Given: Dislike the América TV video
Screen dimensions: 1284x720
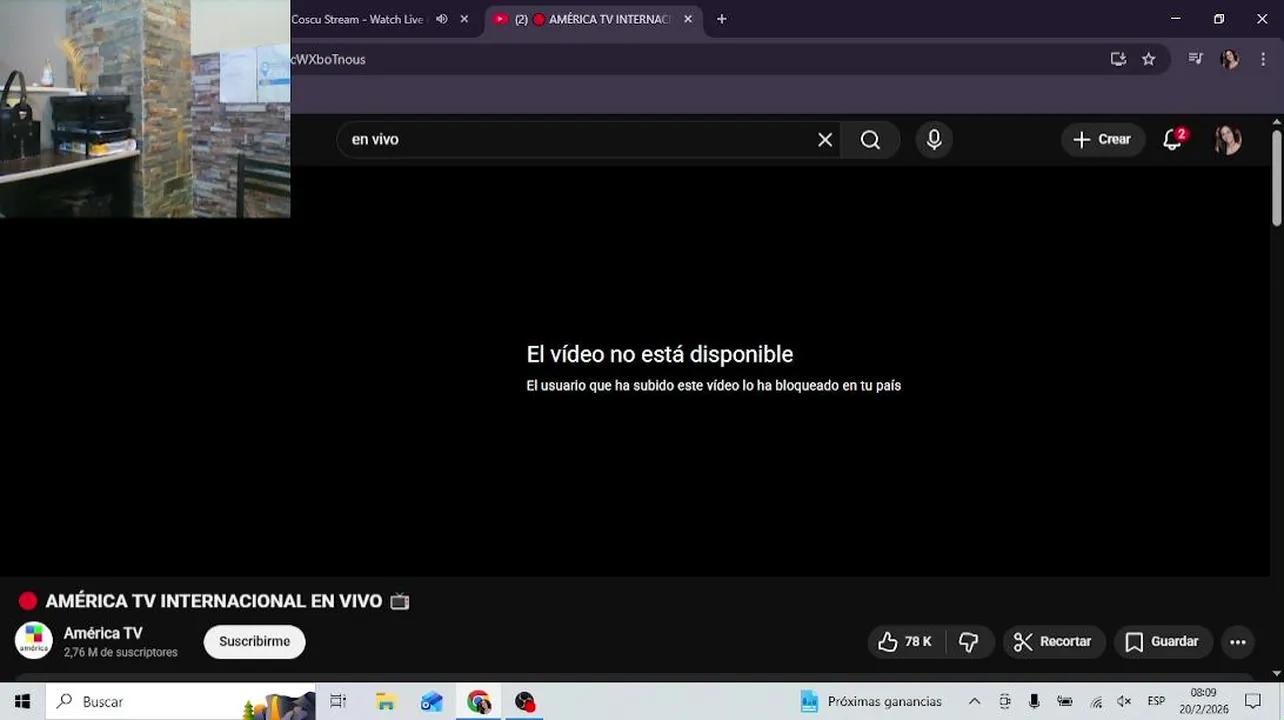Looking at the screenshot, I should pyautogui.click(x=969, y=642).
